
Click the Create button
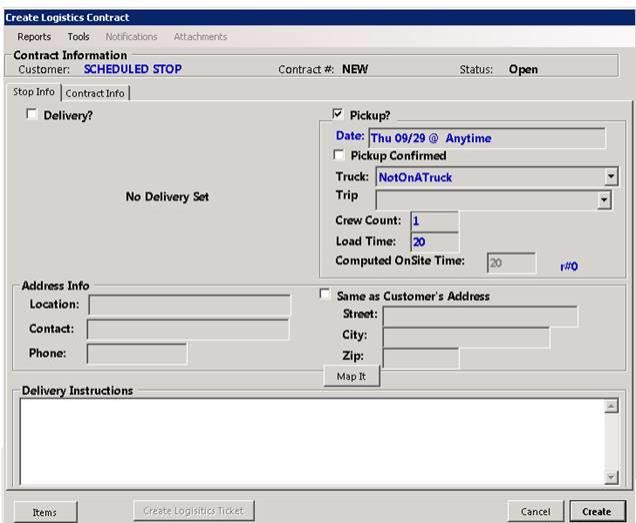pos(597,511)
